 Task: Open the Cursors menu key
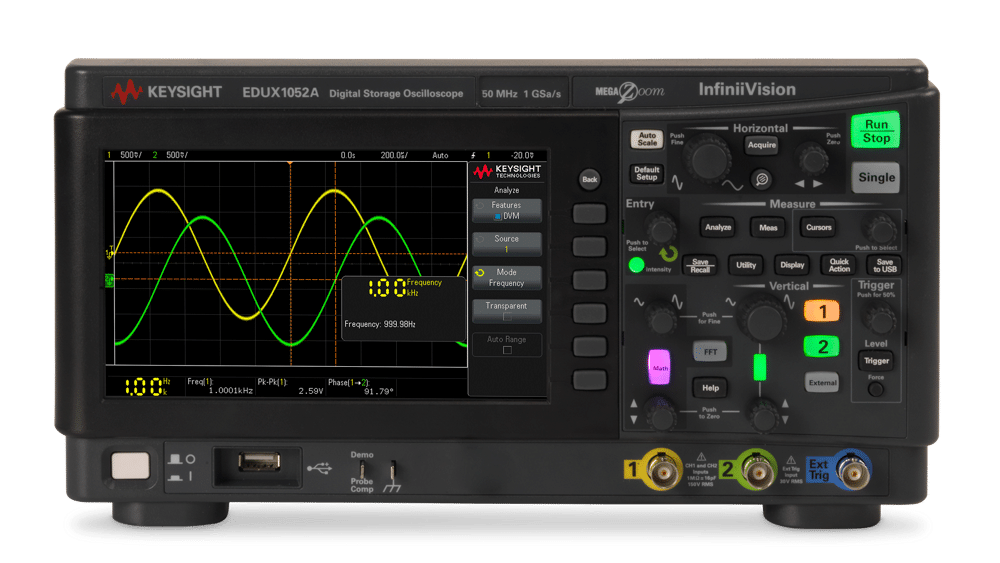818,228
